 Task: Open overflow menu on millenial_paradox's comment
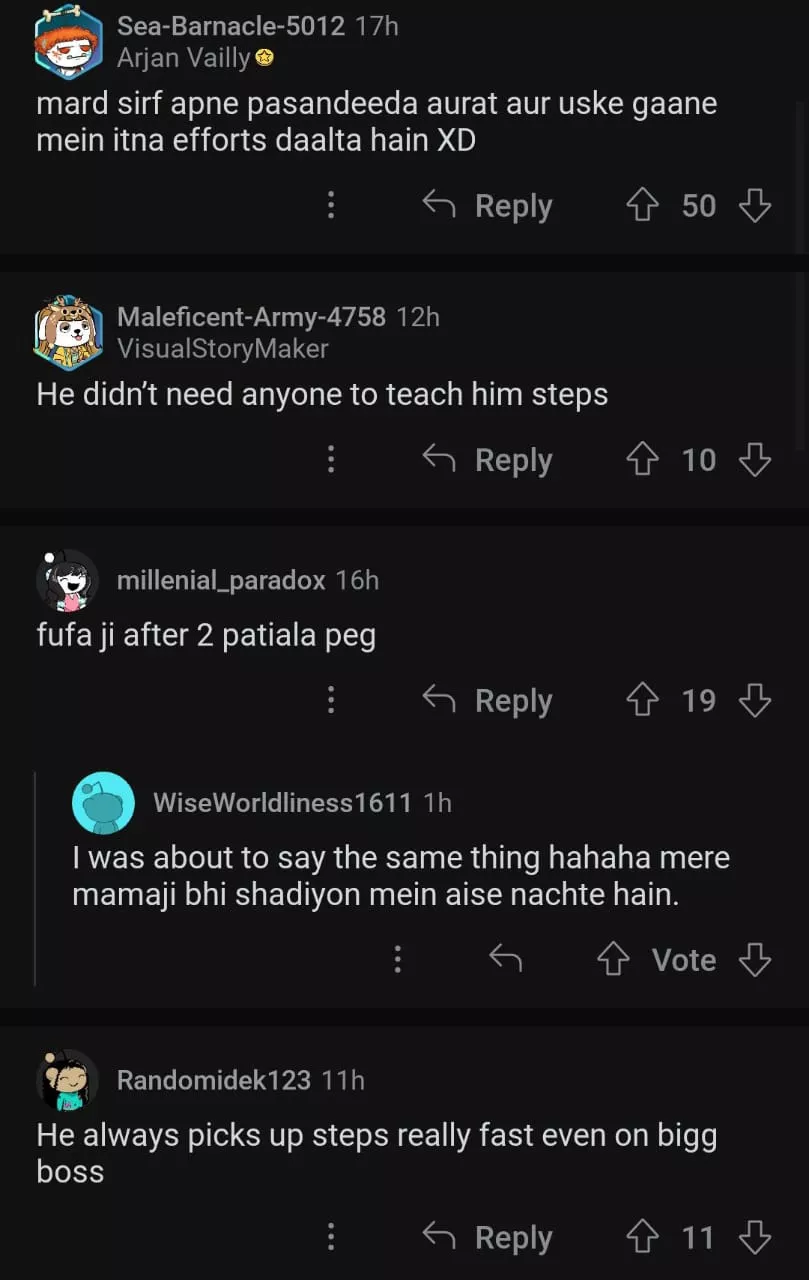(x=331, y=701)
